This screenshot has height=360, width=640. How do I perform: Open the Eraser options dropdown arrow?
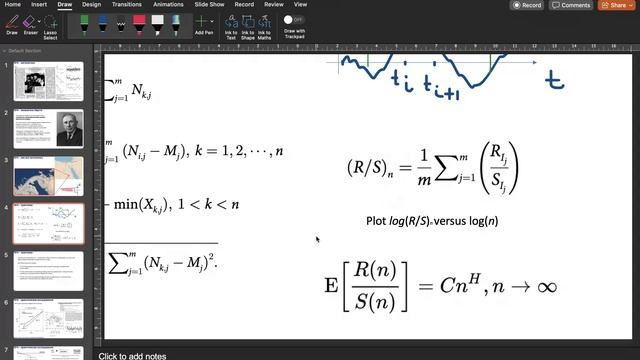coord(39,22)
